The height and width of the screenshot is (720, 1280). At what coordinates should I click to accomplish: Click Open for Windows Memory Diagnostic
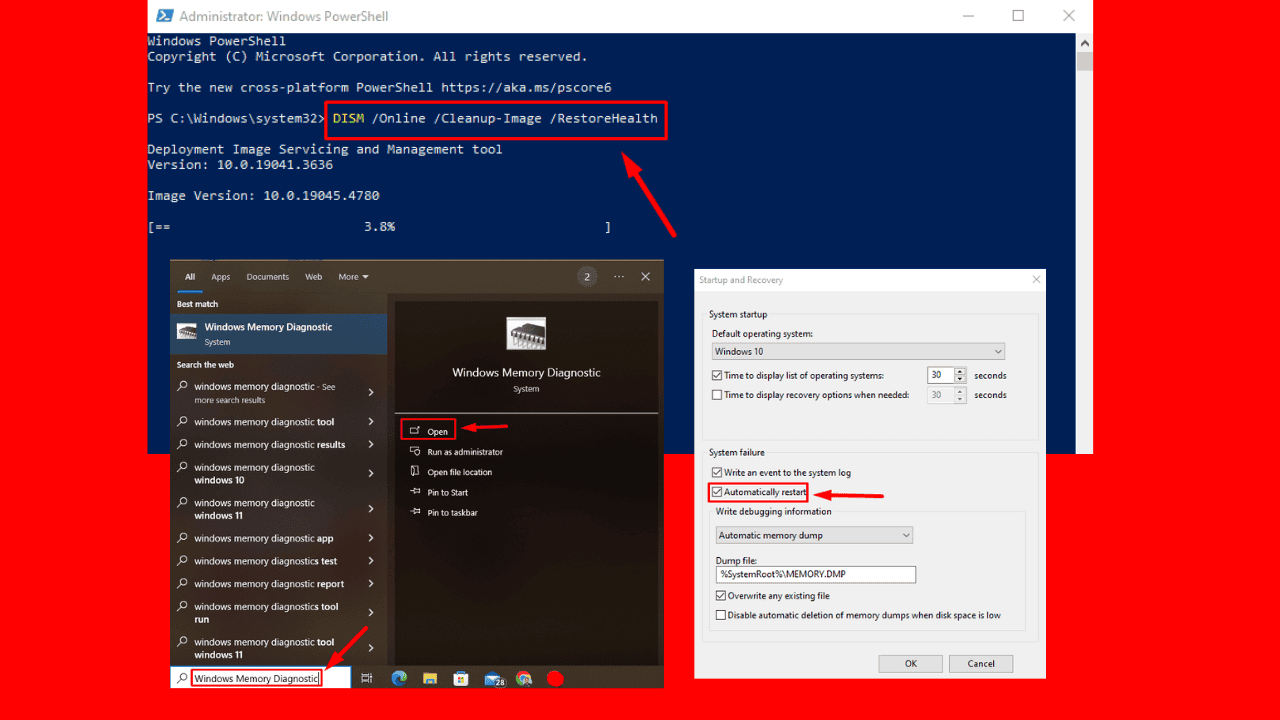tap(428, 430)
